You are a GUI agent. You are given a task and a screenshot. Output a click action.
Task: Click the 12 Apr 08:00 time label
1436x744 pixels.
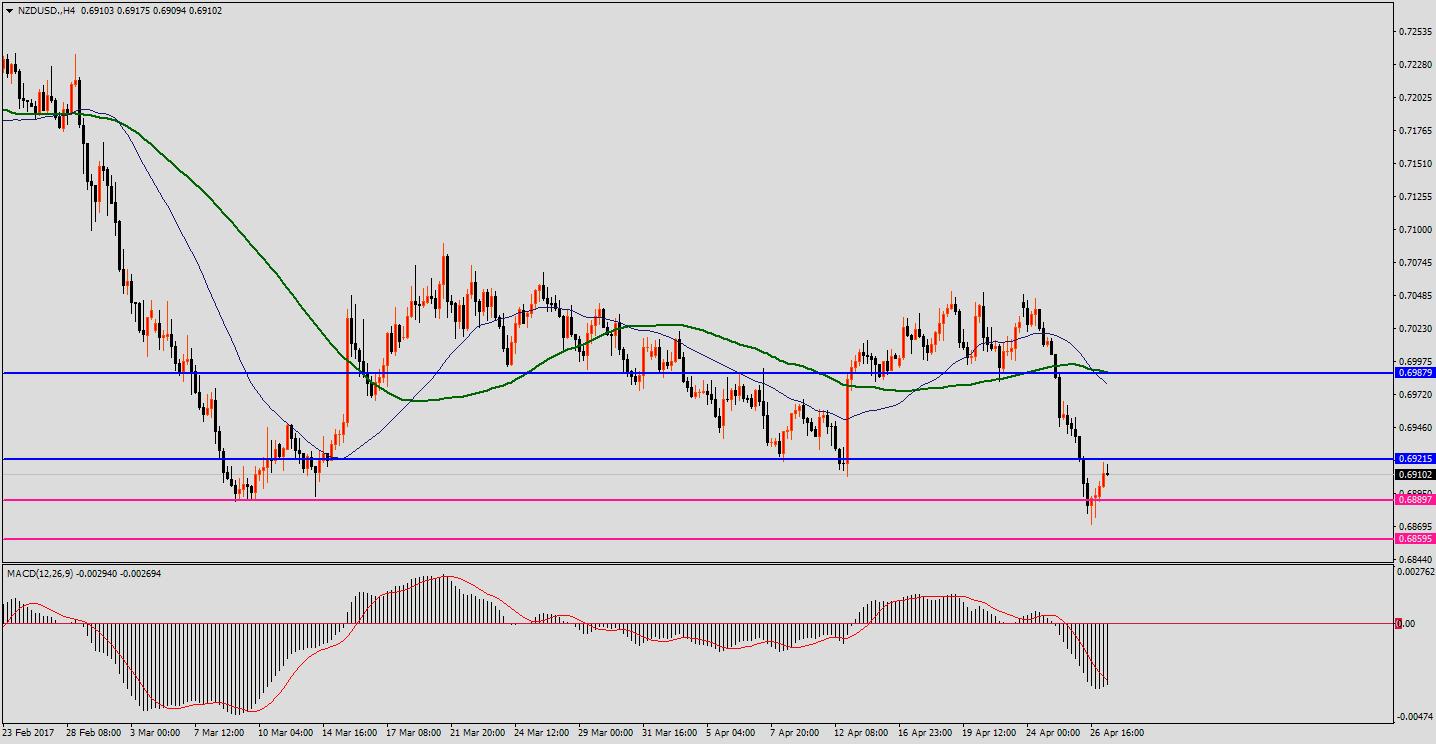pyautogui.click(x=860, y=733)
